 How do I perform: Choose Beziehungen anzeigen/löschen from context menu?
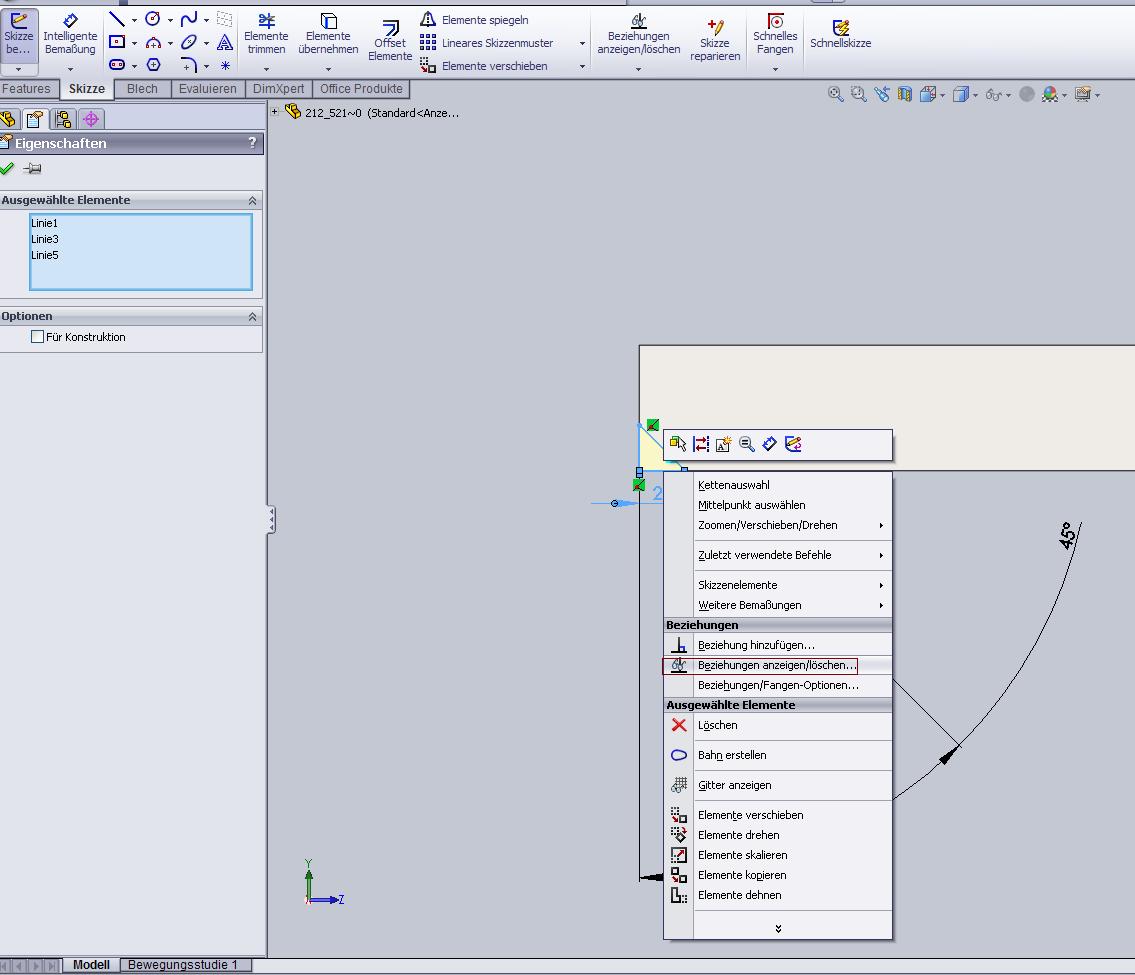coord(776,665)
